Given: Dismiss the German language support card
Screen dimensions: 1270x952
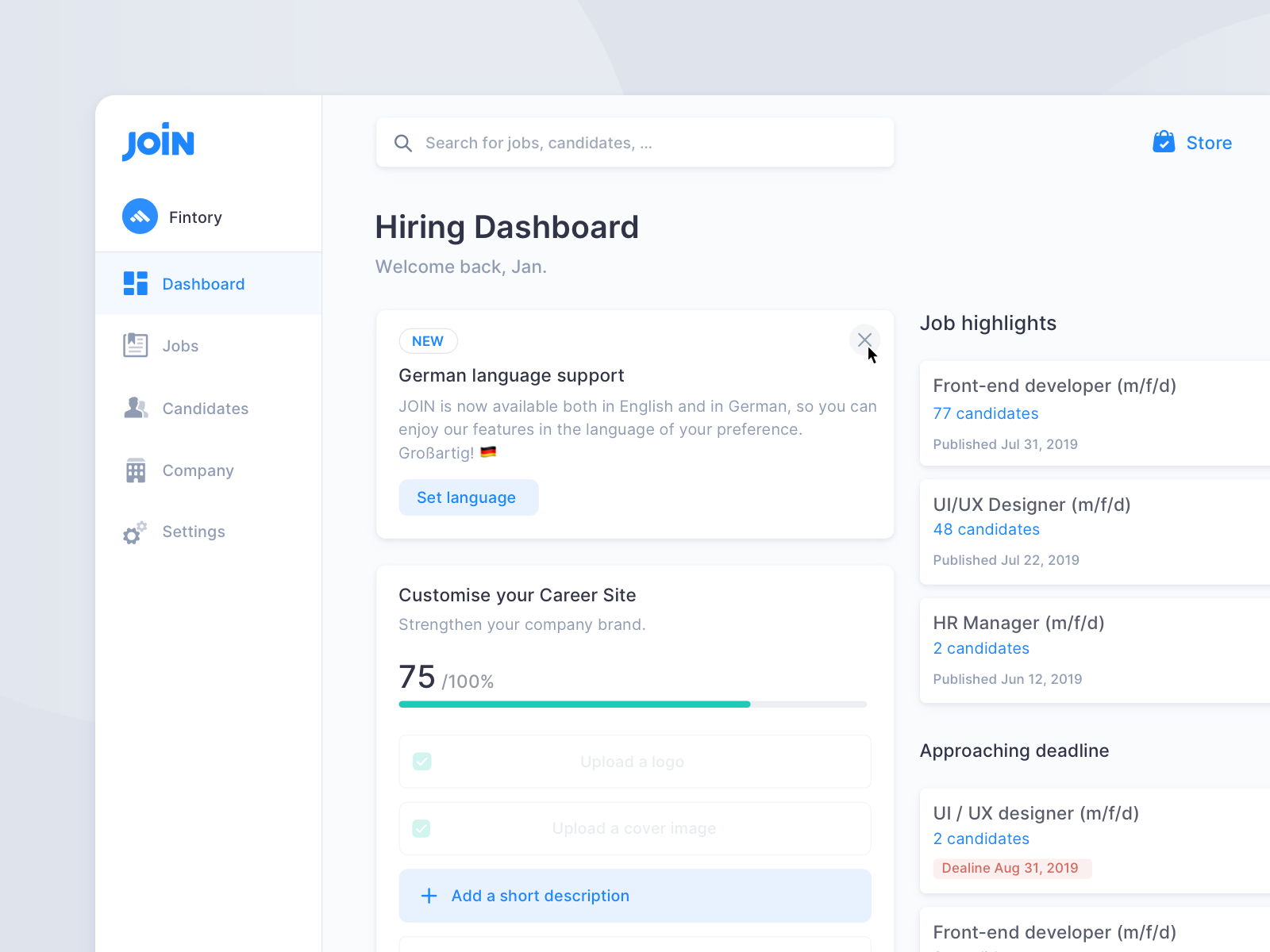Looking at the screenshot, I should [x=864, y=340].
